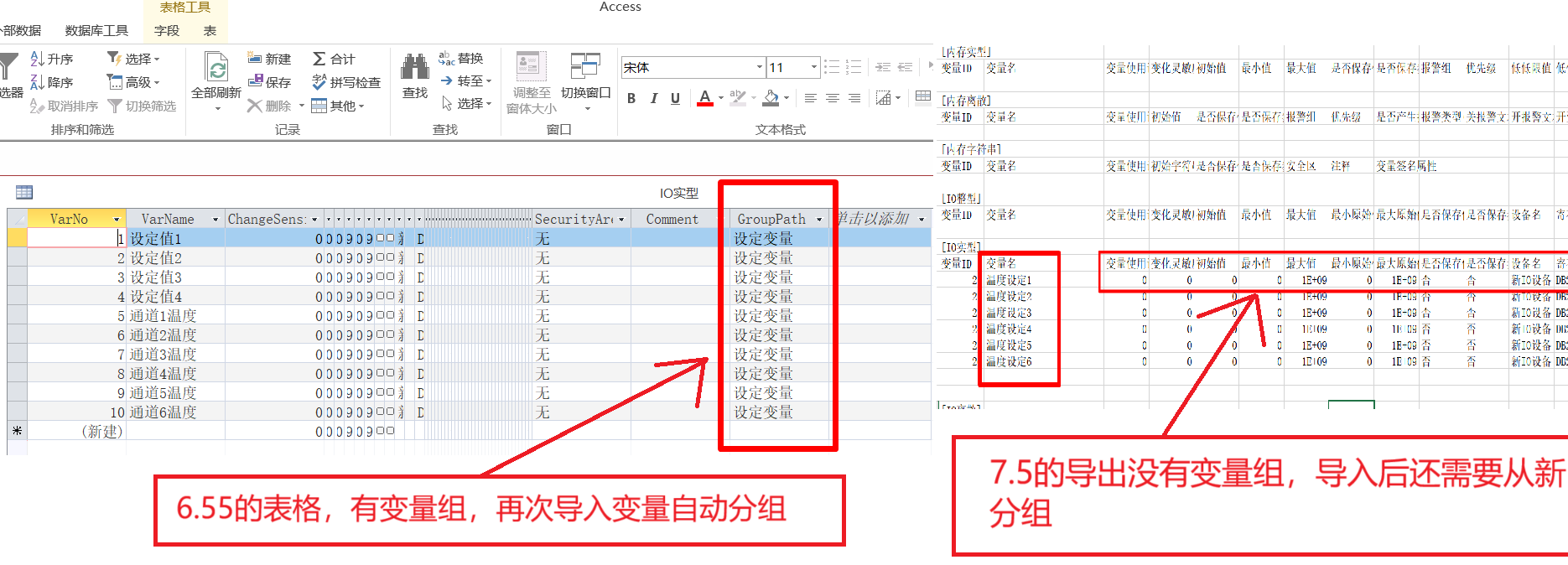Click the 全部刷新 refresh all icon
The height and width of the screenshot is (565, 1568).
(216, 69)
